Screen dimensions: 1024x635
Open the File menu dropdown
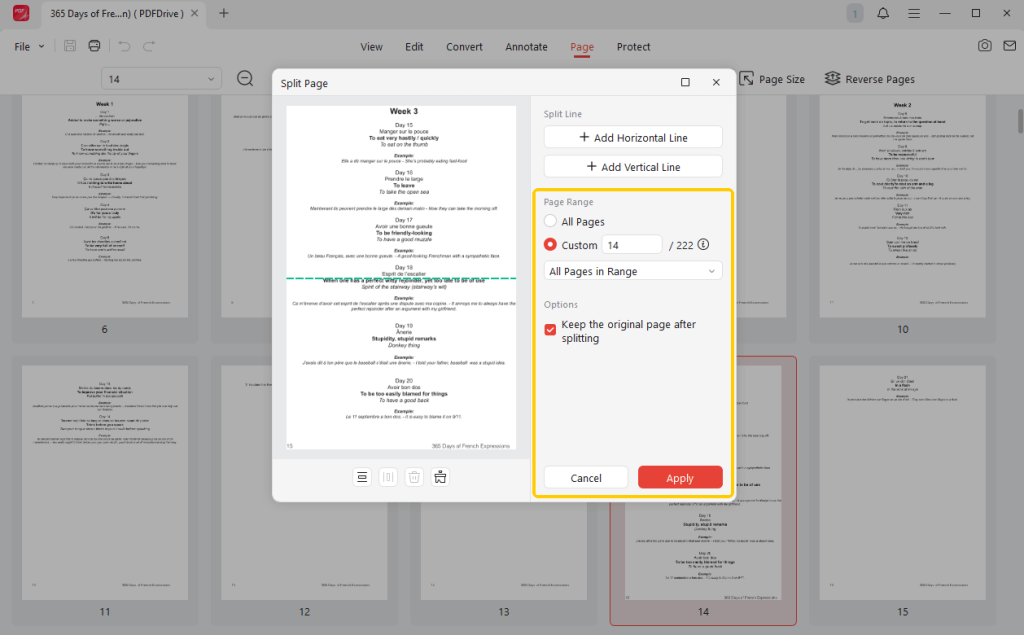29,47
